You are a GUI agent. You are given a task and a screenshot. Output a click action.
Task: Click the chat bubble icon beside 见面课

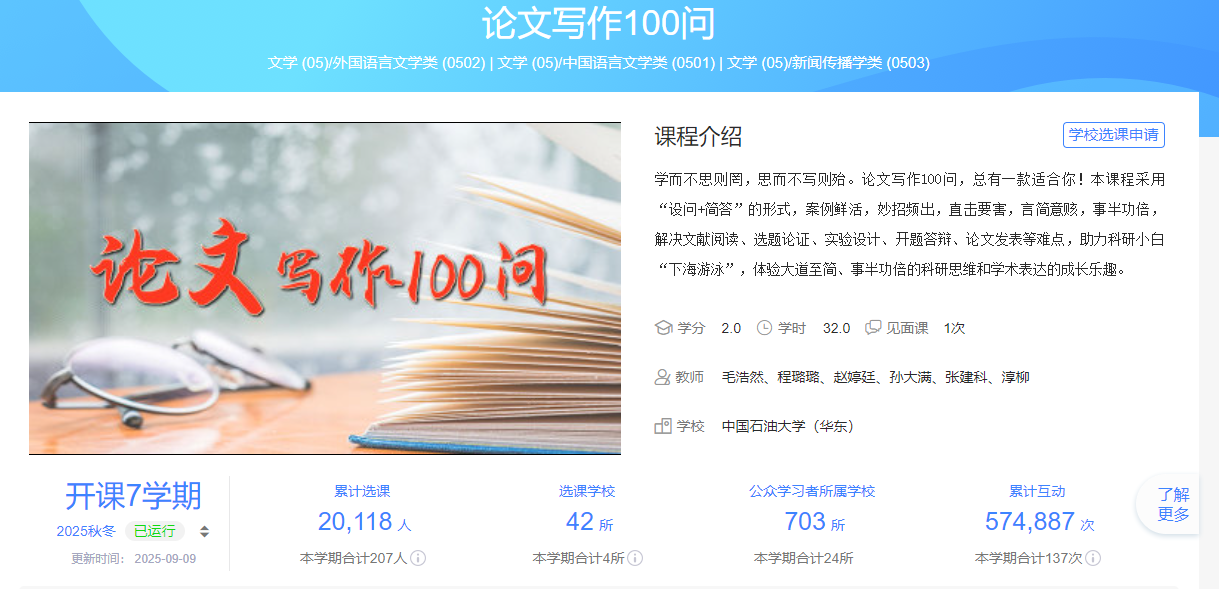[873, 328]
